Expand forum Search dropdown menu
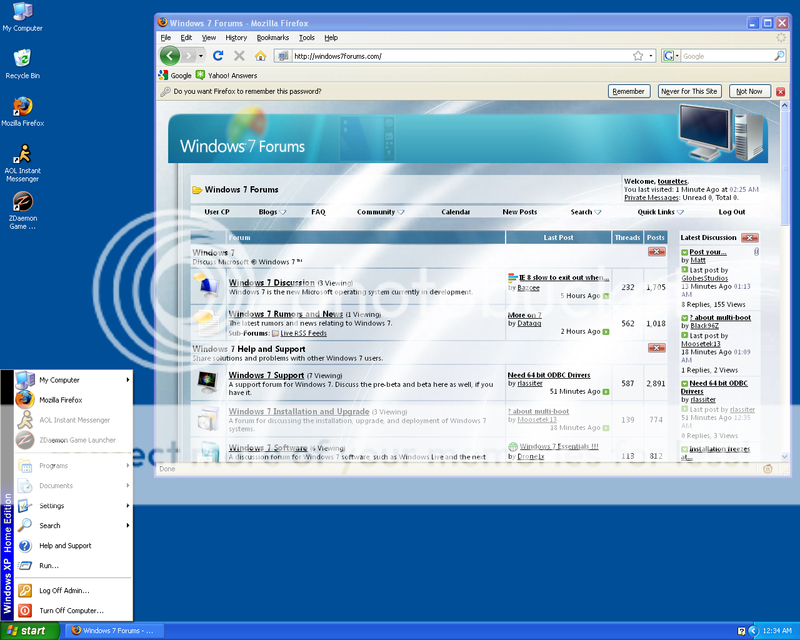800x640 pixels. 598,212
